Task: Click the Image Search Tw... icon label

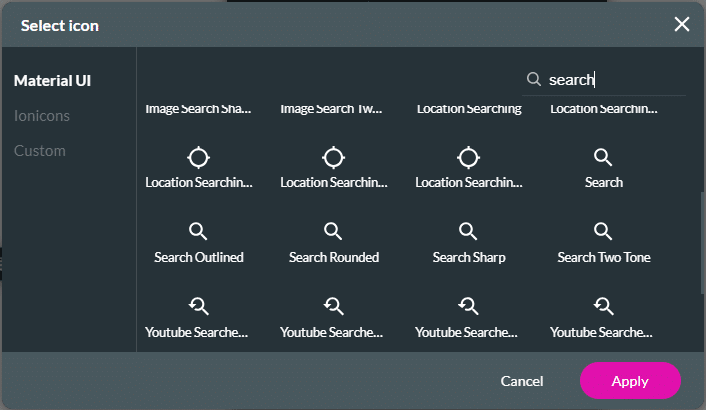Action: coord(333,108)
